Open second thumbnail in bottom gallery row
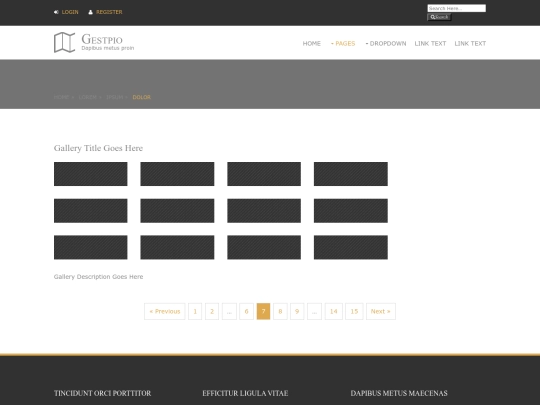 tap(177, 247)
